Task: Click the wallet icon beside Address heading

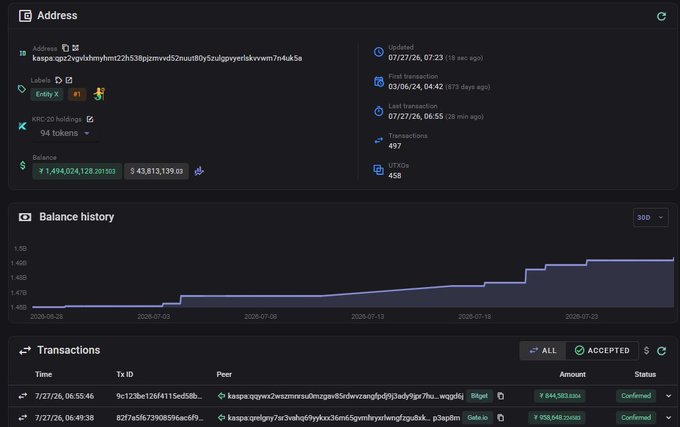Action: [25, 16]
